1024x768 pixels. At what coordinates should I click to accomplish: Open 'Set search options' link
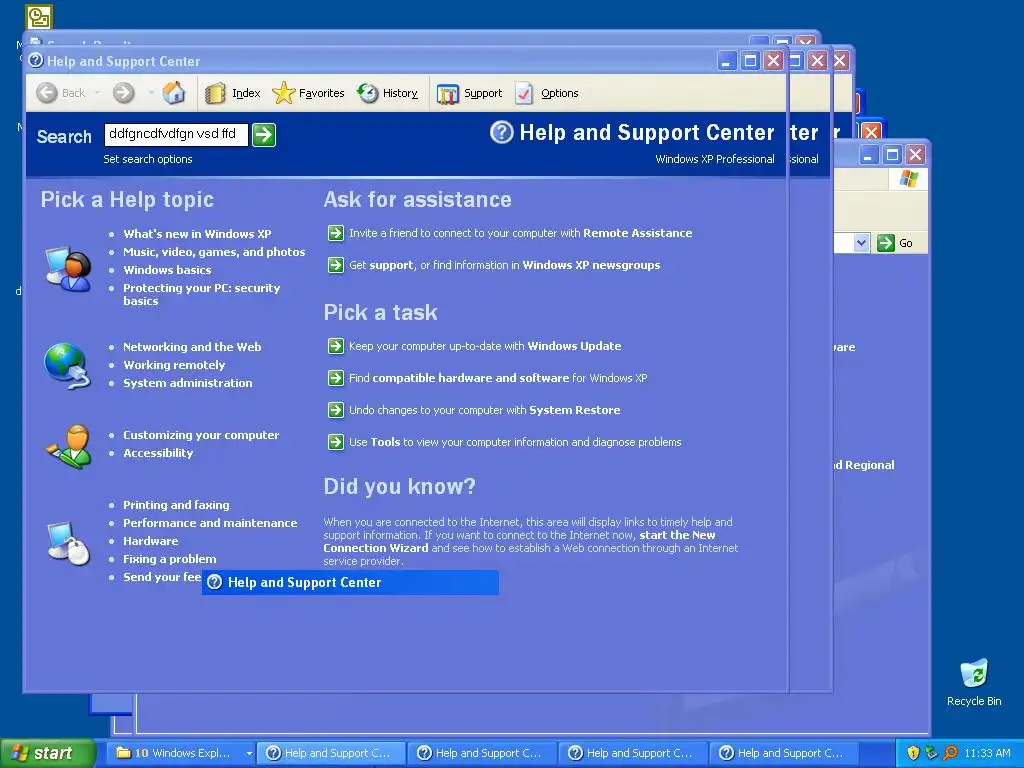(x=148, y=159)
